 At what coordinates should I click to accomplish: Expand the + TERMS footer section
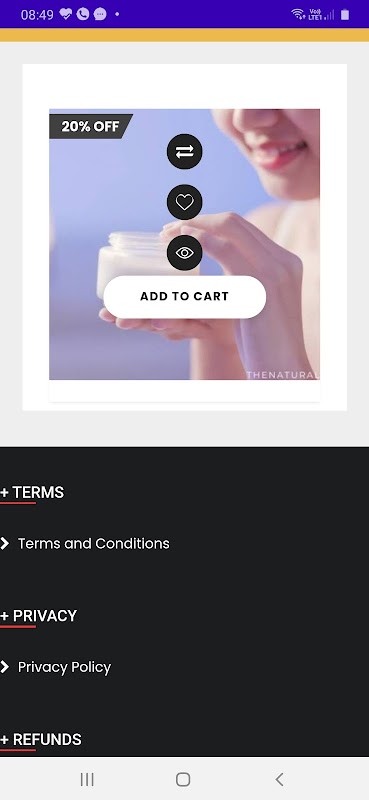pos(32,492)
